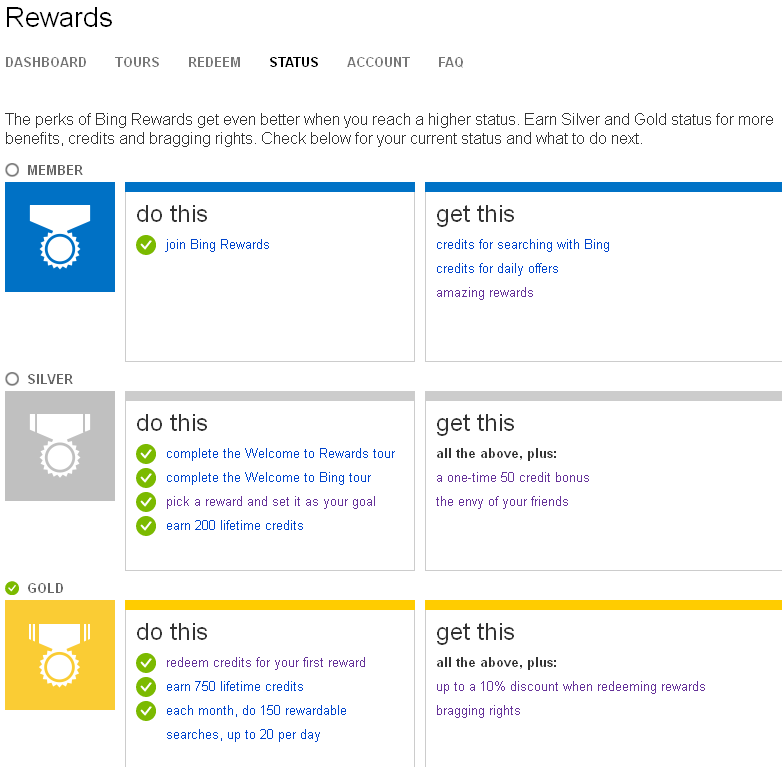Open redeem credits for your first reward

(266, 662)
